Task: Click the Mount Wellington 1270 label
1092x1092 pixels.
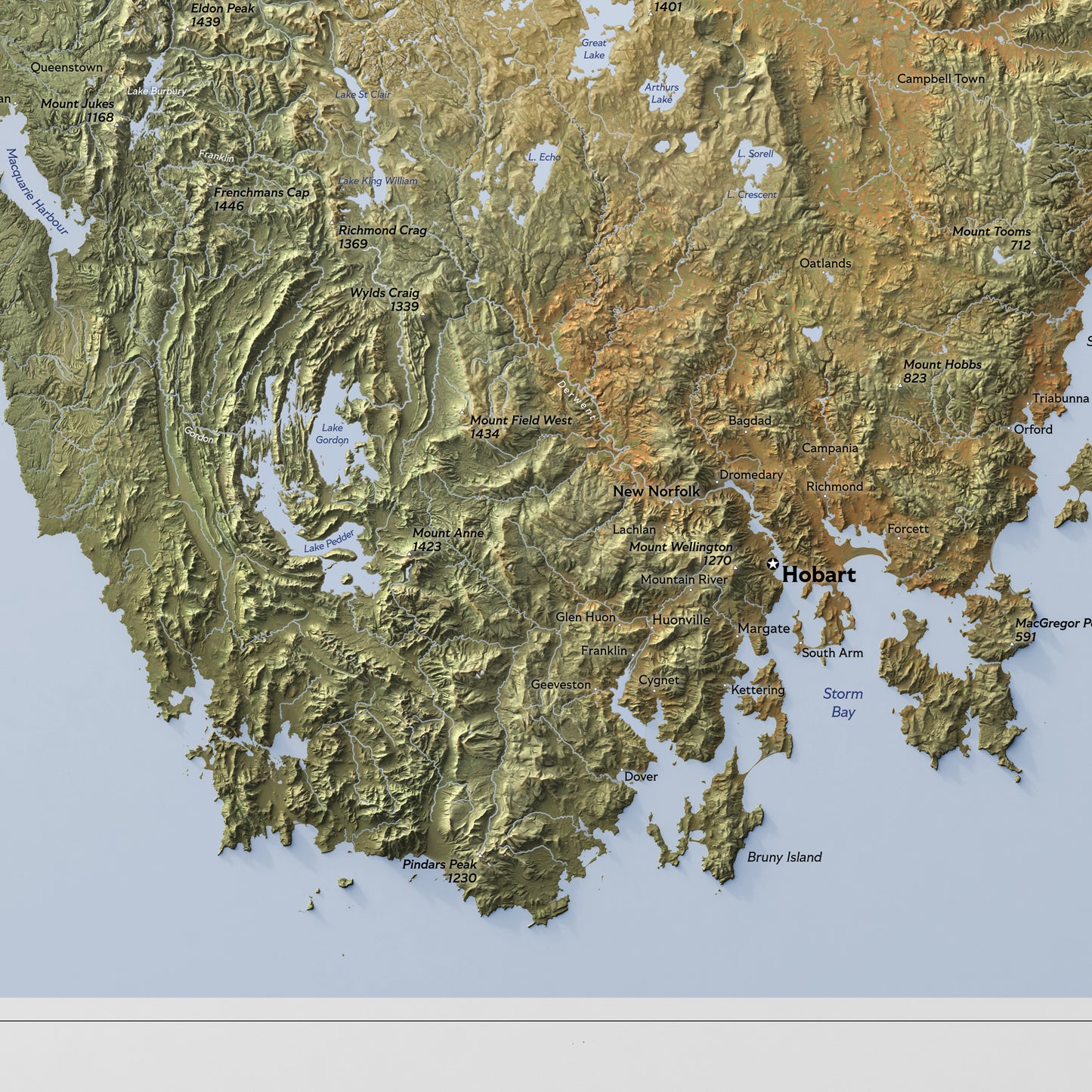Action: [680, 553]
